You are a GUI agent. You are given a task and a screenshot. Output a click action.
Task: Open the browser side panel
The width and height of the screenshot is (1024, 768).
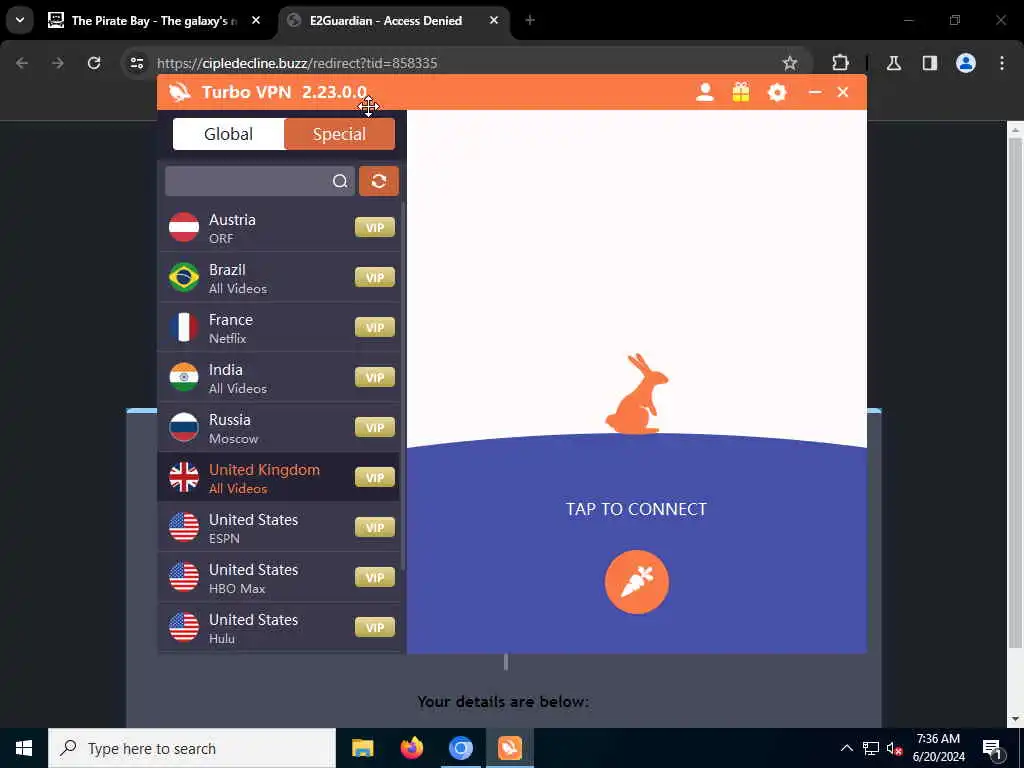(x=929, y=63)
